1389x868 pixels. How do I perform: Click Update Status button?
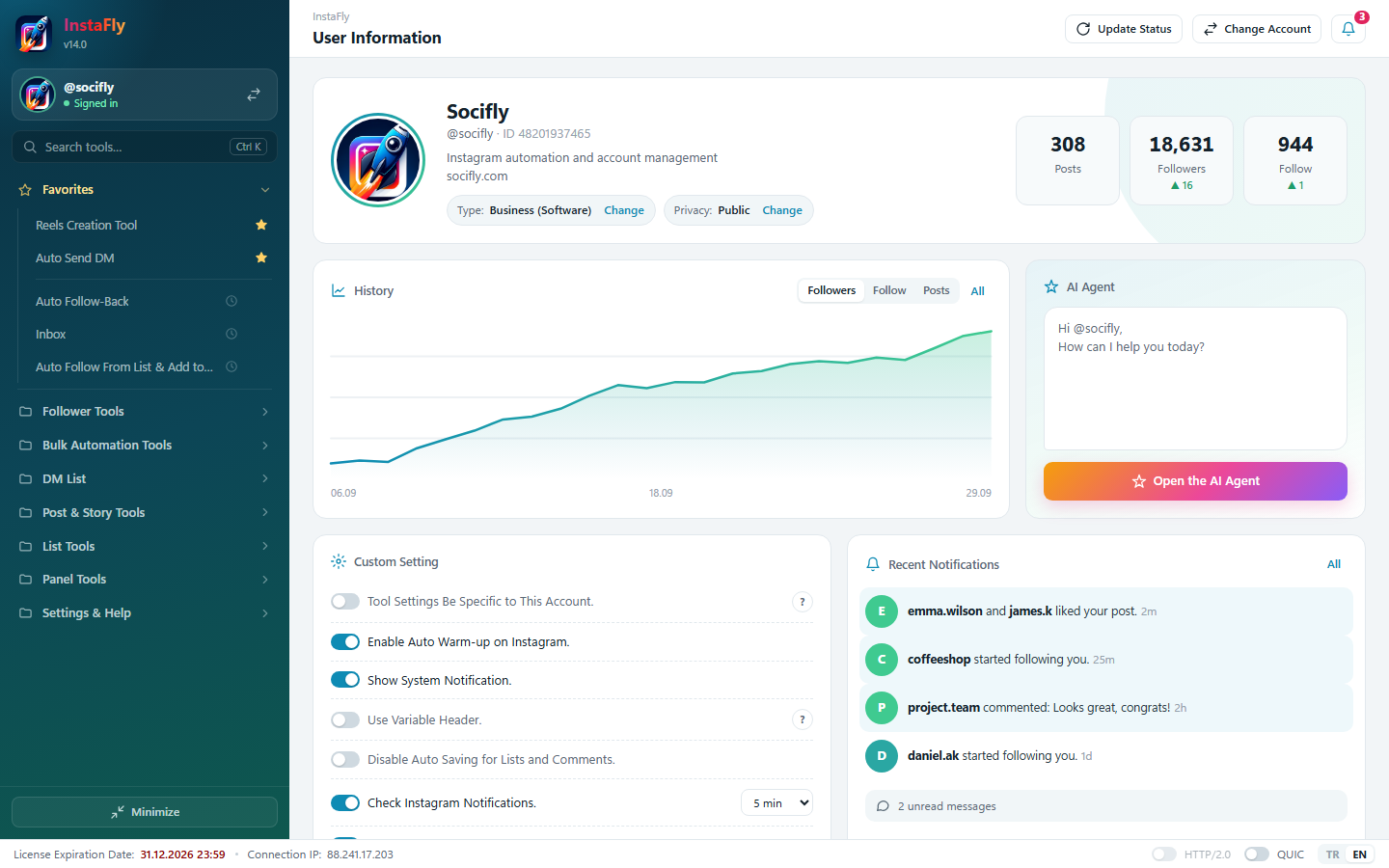coord(1124,29)
